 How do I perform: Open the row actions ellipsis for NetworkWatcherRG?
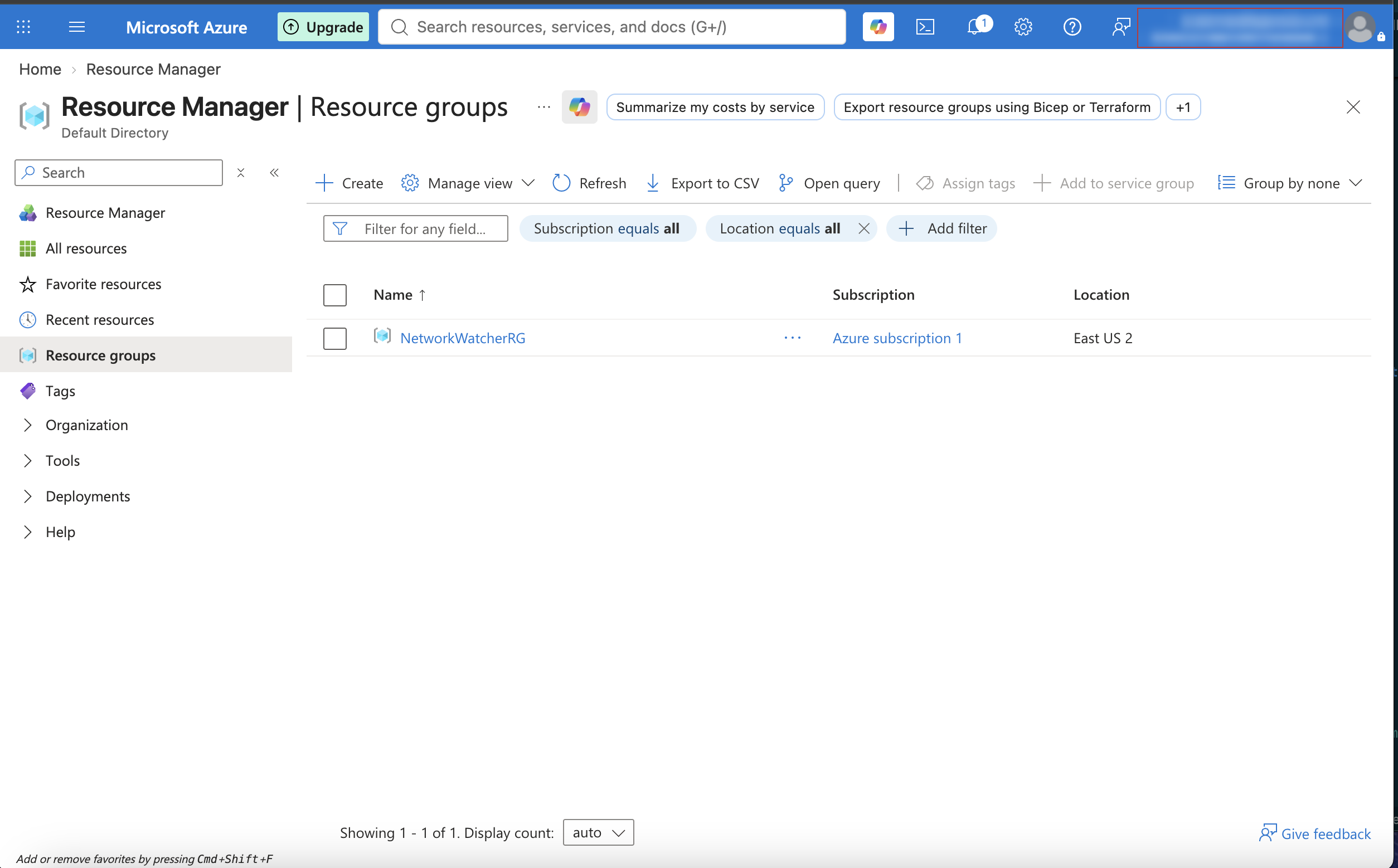tap(792, 338)
